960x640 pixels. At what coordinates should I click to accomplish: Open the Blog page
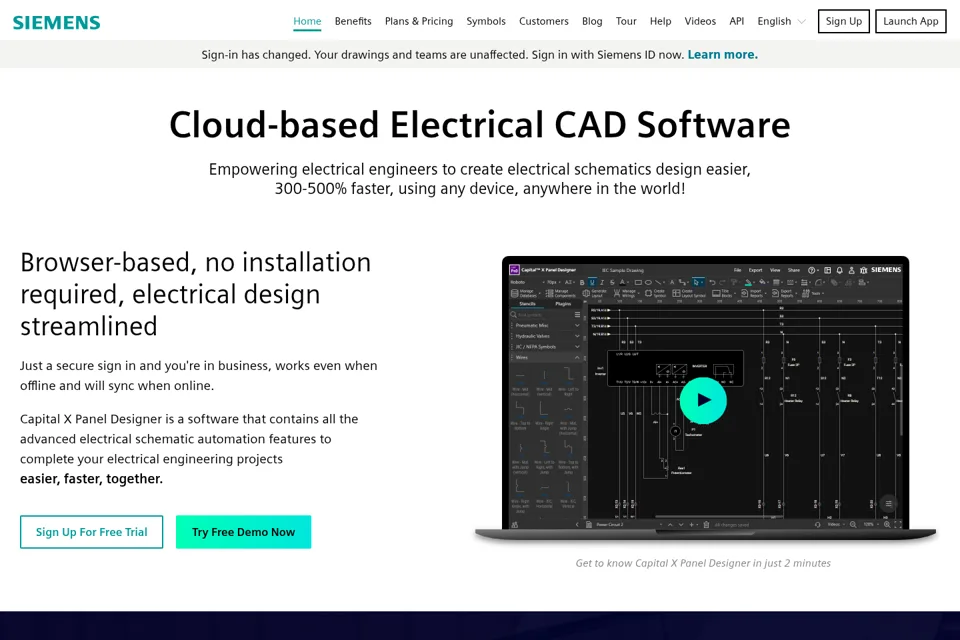tap(592, 21)
